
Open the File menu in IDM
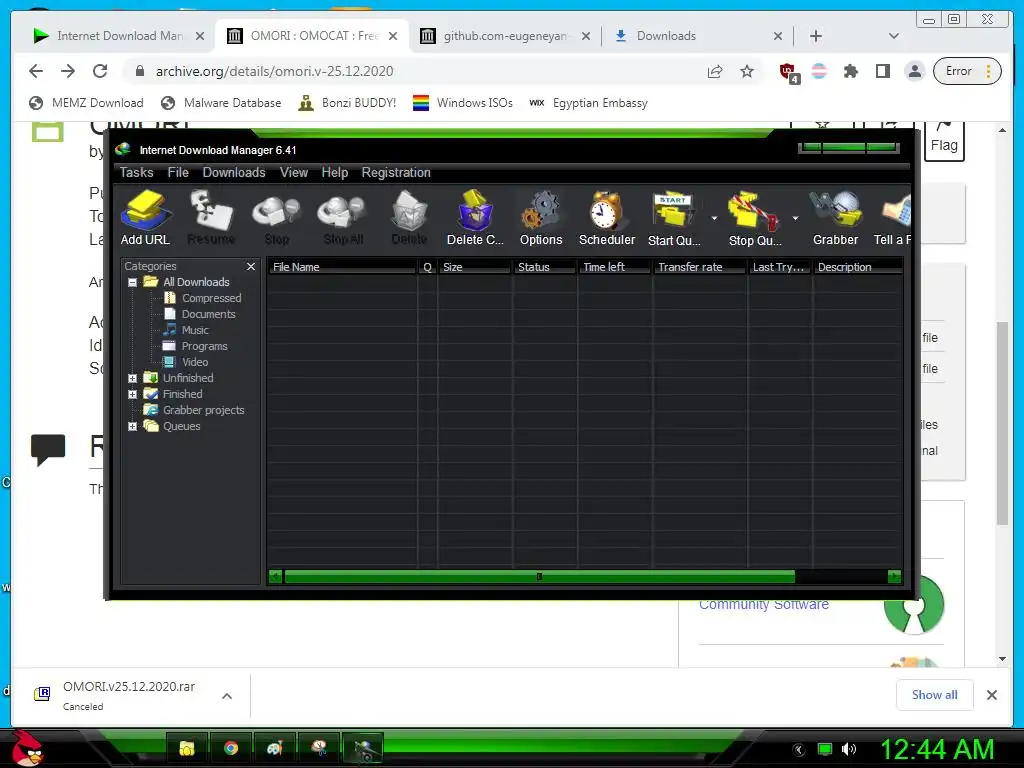click(x=178, y=172)
